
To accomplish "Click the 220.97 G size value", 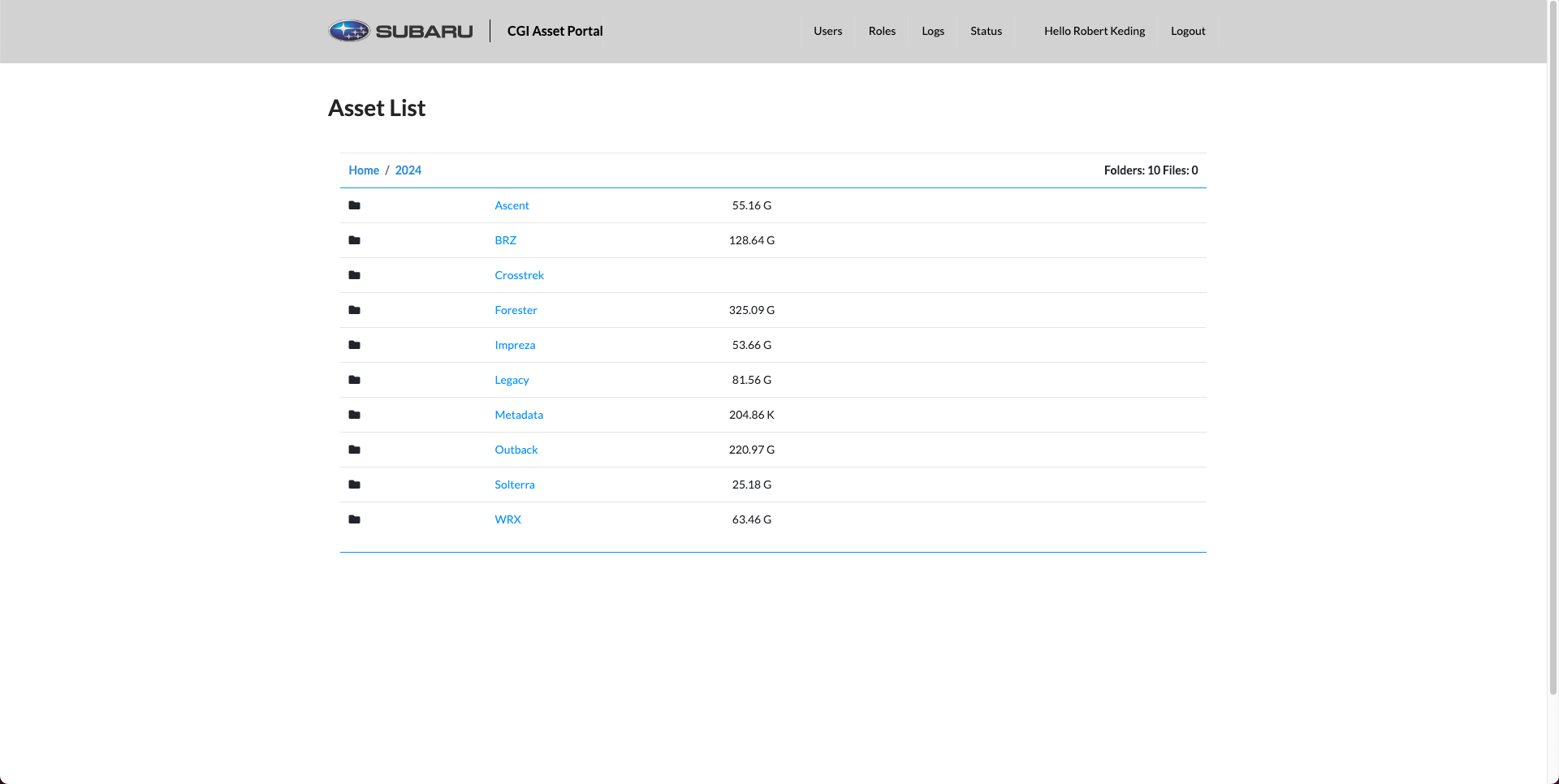I will click(x=752, y=450).
